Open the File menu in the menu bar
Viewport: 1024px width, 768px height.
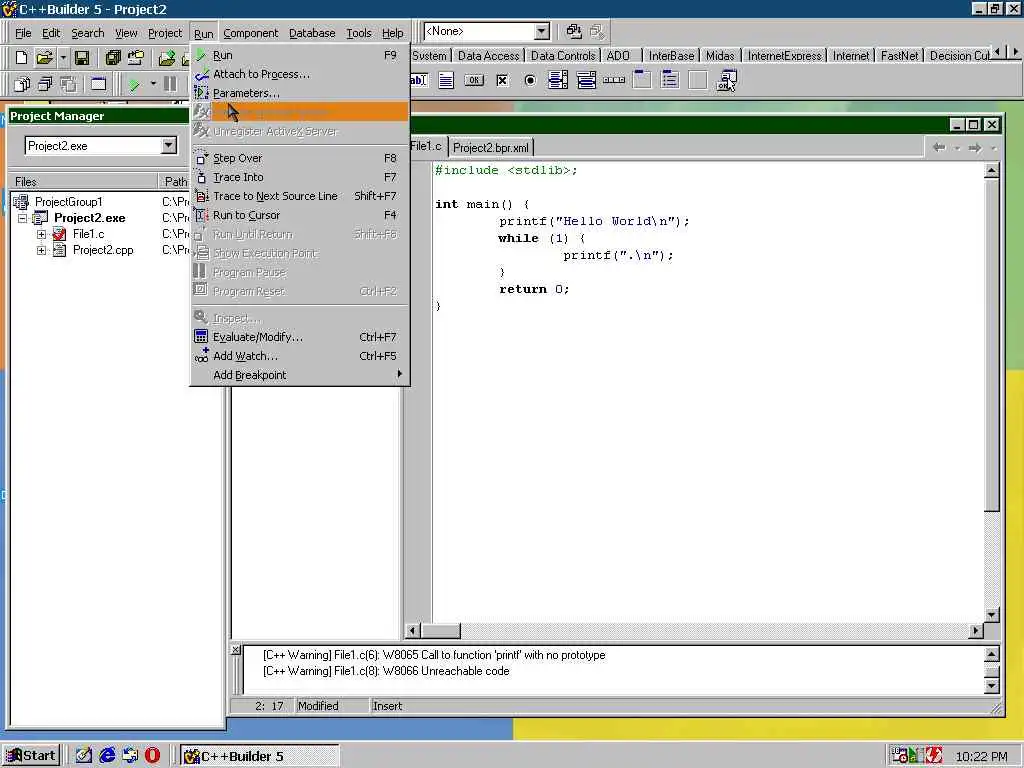tap(23, 33)
